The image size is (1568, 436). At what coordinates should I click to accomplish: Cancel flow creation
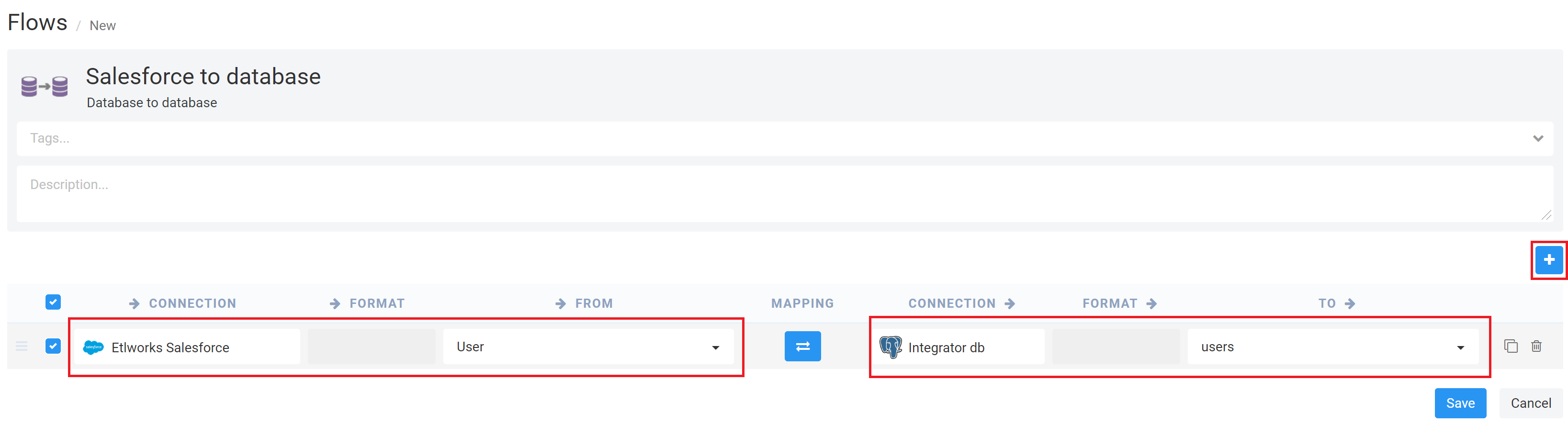pos(1530,403)
